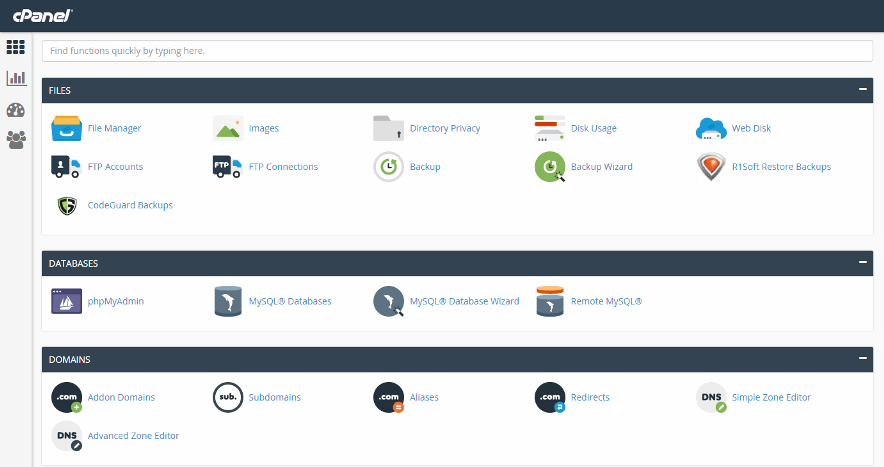Click the cPanel logo
This screenshot has height=467, width=884.
click(x=43, y=16)
